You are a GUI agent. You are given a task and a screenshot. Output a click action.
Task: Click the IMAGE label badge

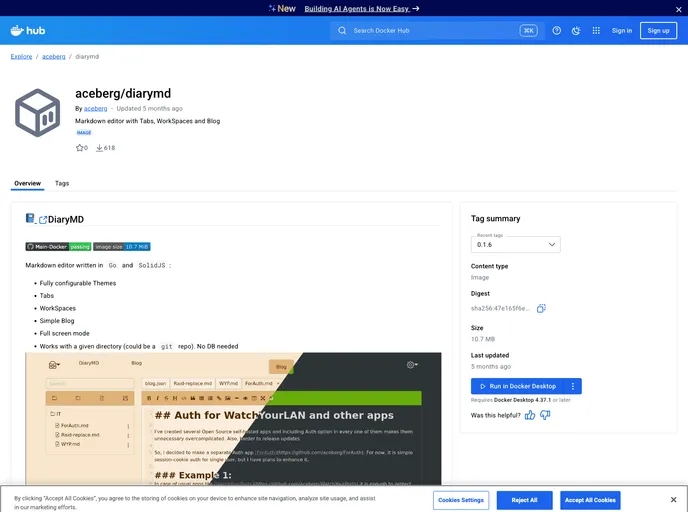tap(84, 132)
